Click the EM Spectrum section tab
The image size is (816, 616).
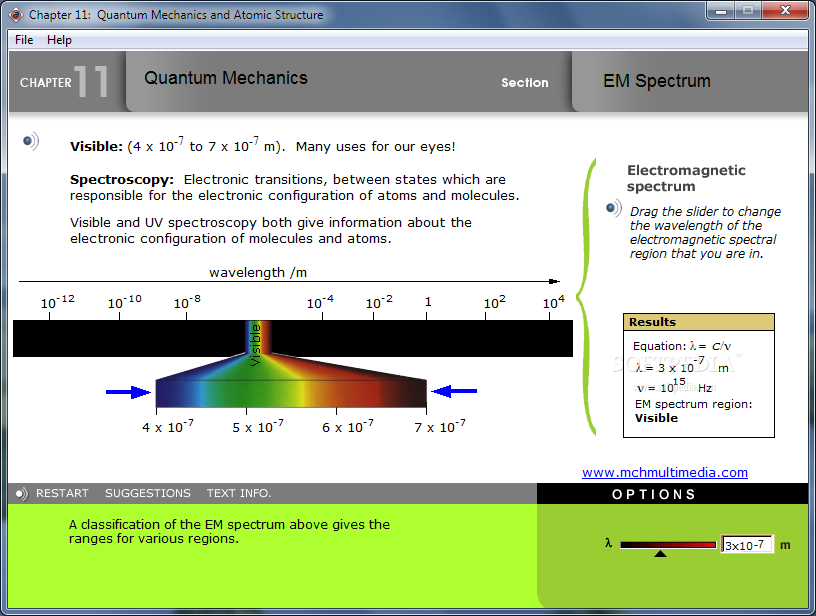click(x=657, y=81)
